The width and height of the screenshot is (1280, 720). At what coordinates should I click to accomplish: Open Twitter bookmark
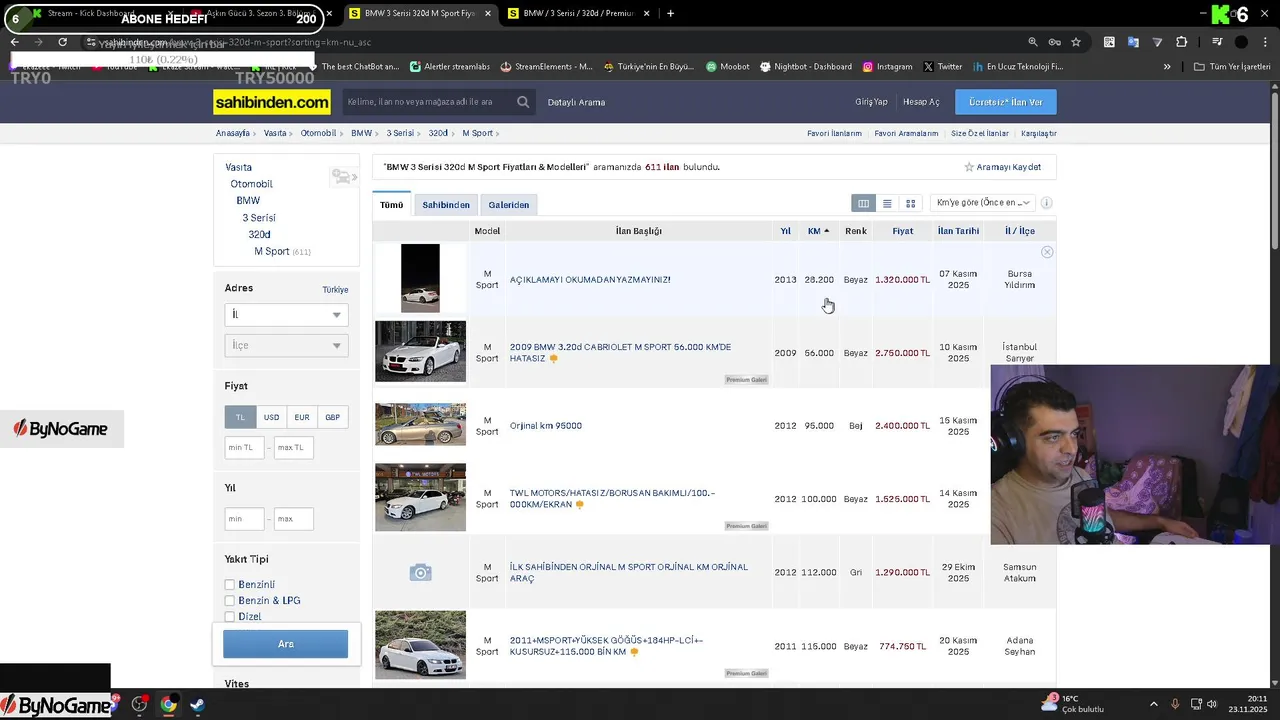(943, 67)
